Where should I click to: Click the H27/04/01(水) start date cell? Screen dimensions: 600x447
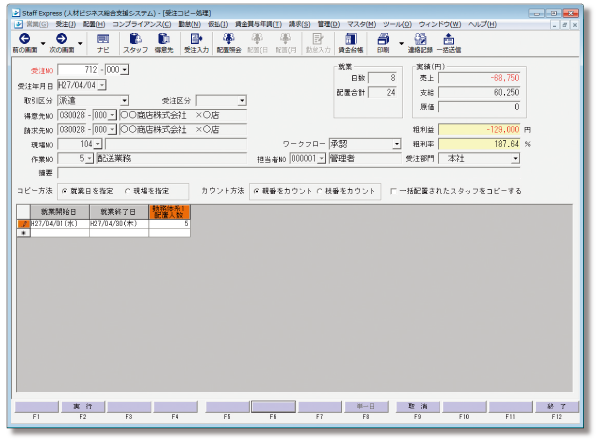pyautogui.click(x=60, y=224)
